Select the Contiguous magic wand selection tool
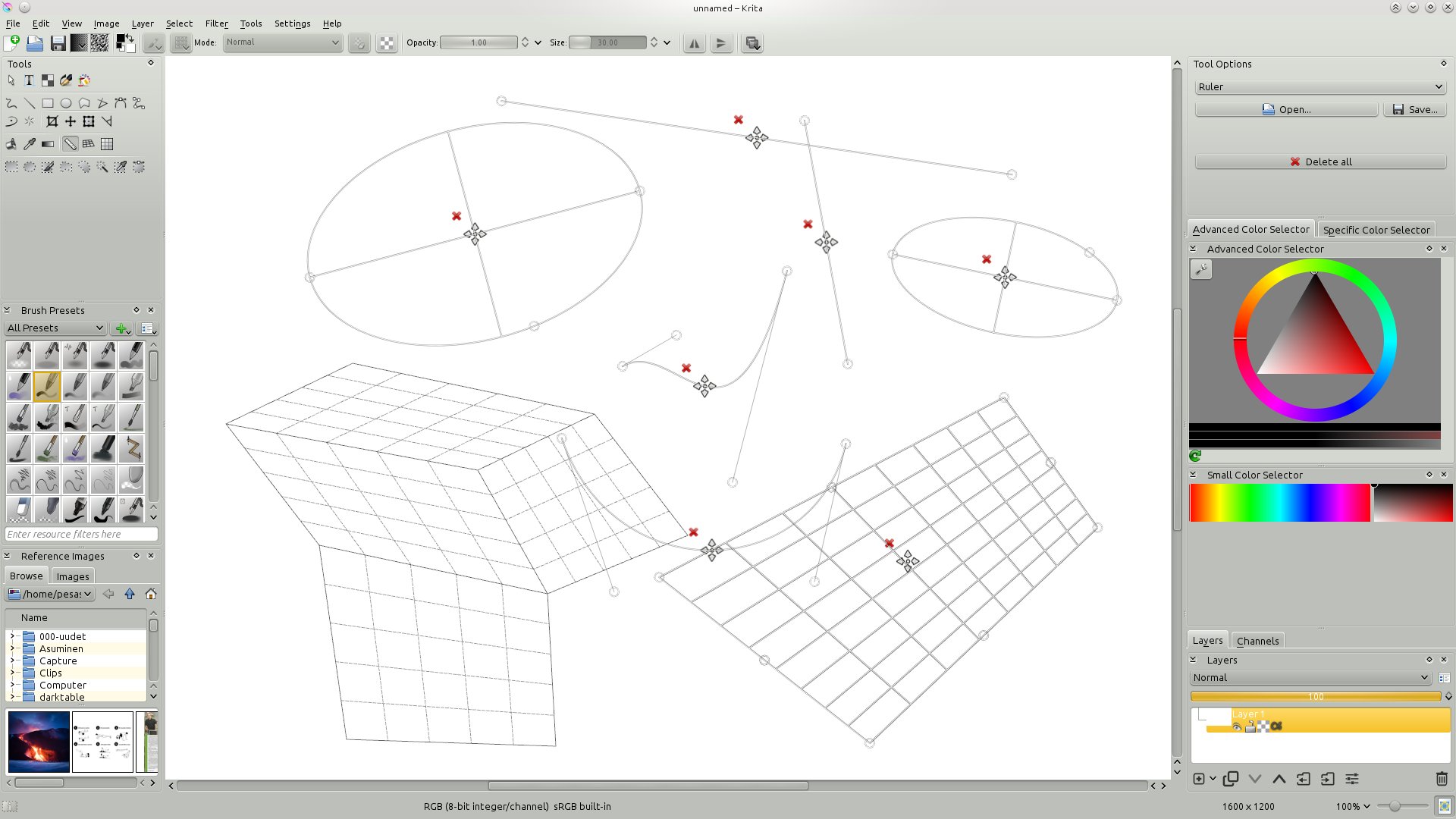 tap(102, 167)
